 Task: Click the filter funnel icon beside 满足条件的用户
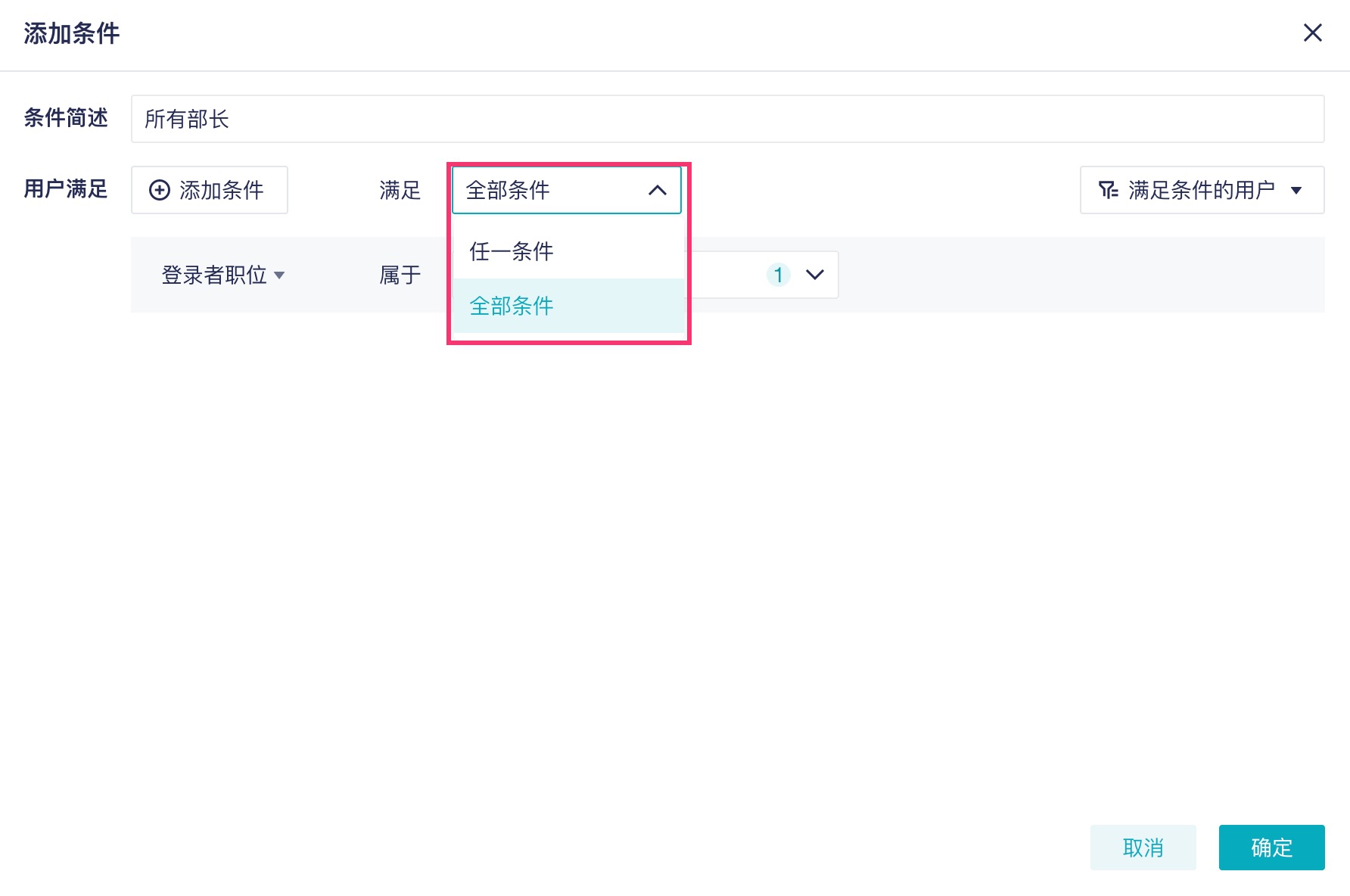click(1108, 190)
